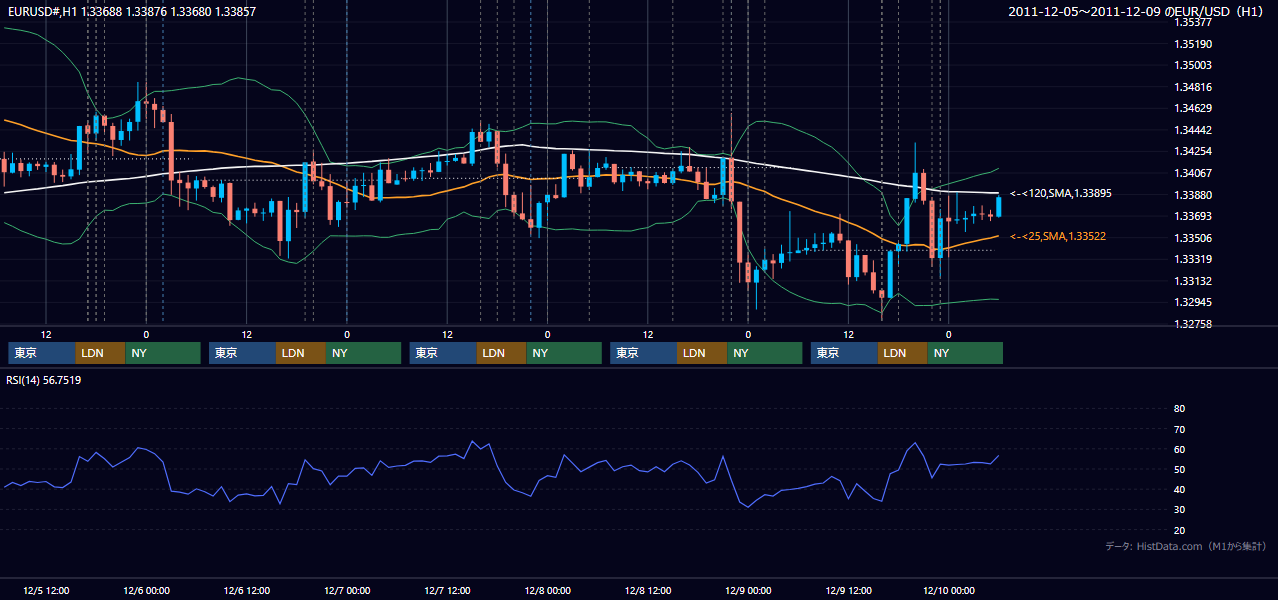1278x600 pixels.
Task: Select the 12/9 00:00 time axis label
Action: coord(748,590)
